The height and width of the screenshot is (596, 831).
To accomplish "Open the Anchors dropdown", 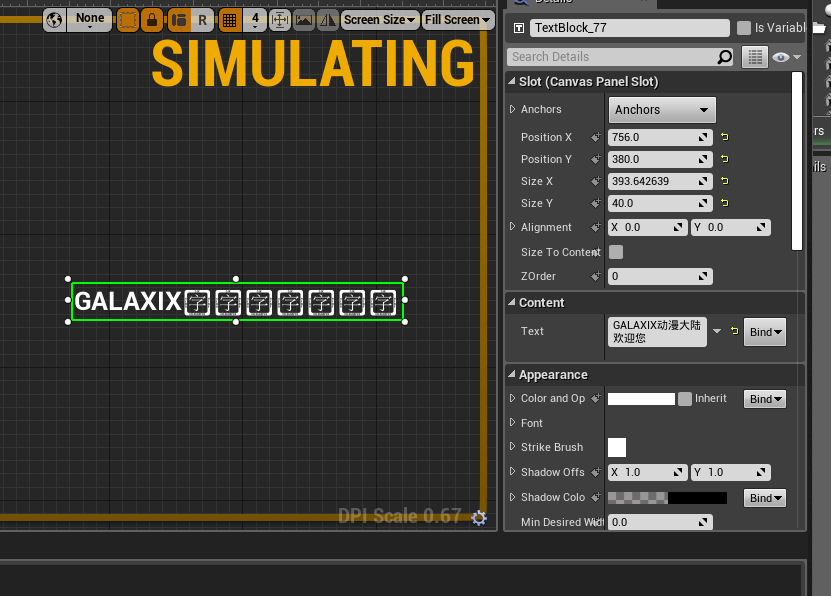I will pos(662,110).
